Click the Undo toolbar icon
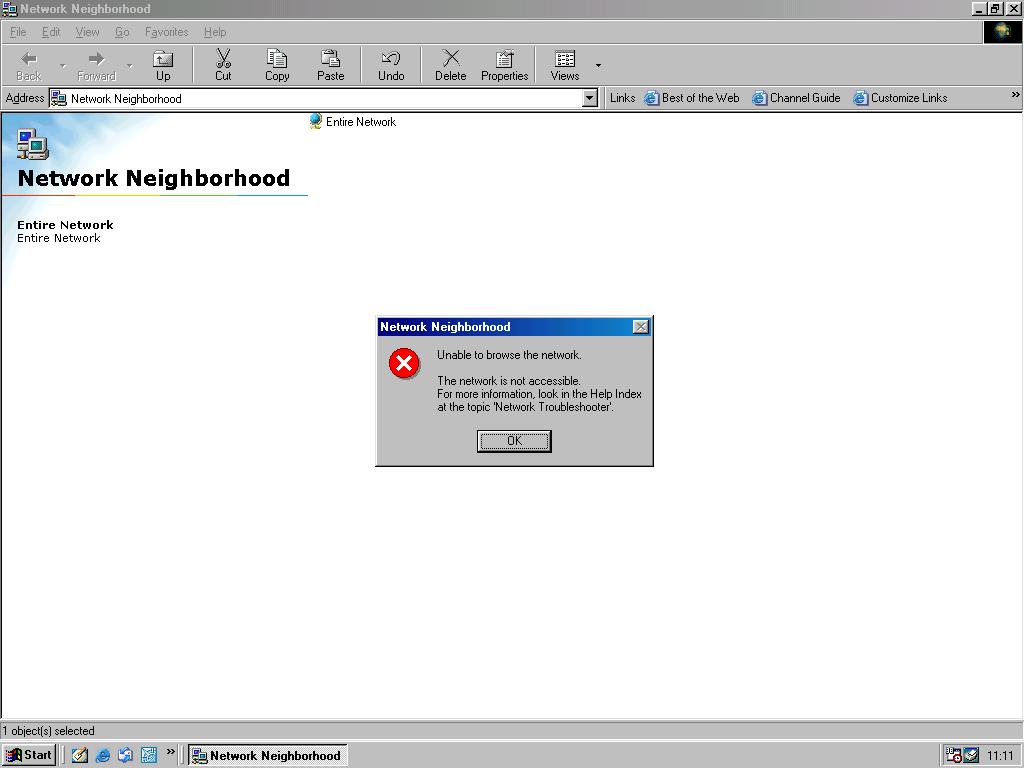The height and width of the screenshot is (768, 1024). point(390,63)
